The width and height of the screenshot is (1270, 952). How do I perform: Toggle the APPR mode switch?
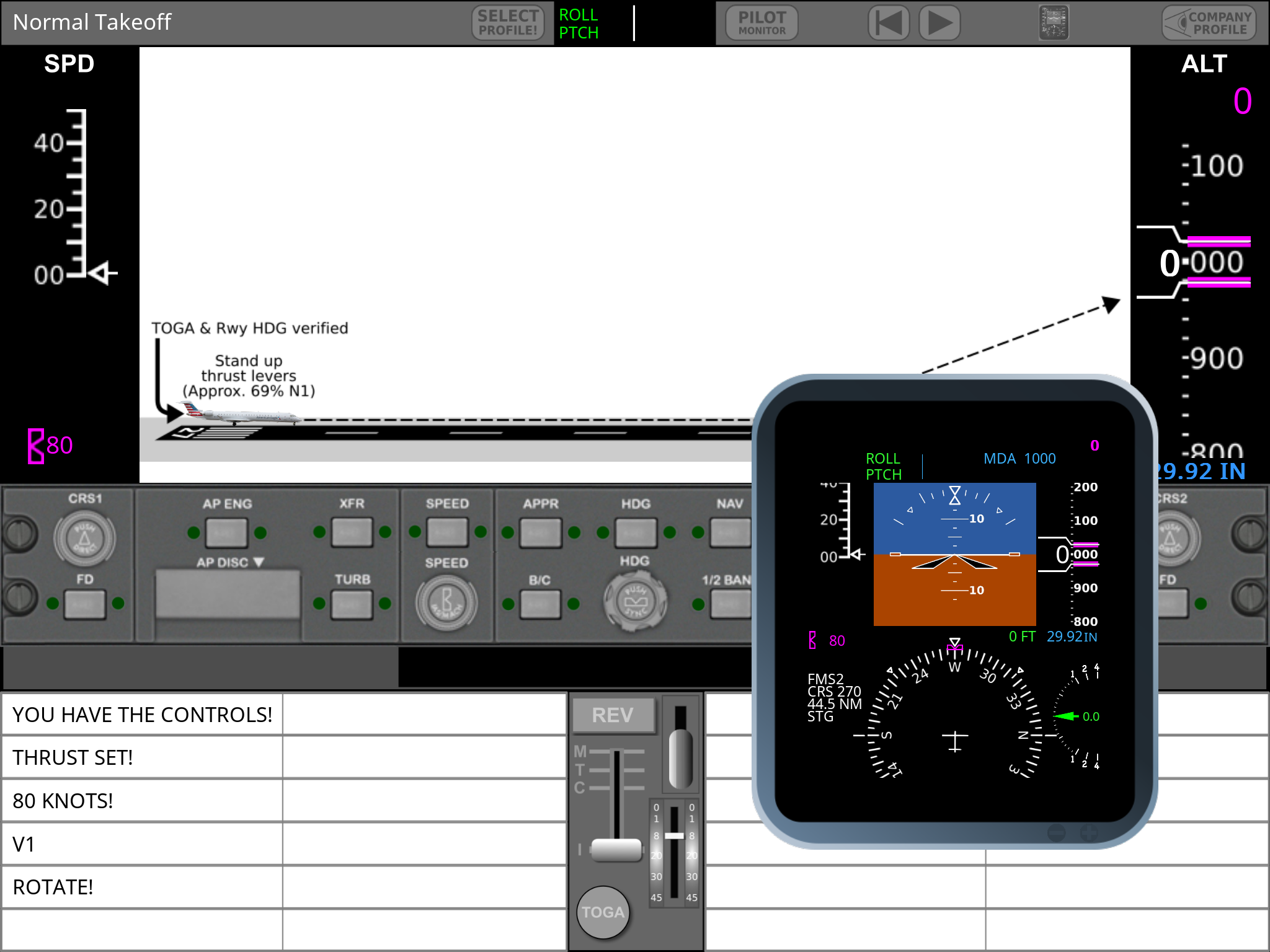540,532
